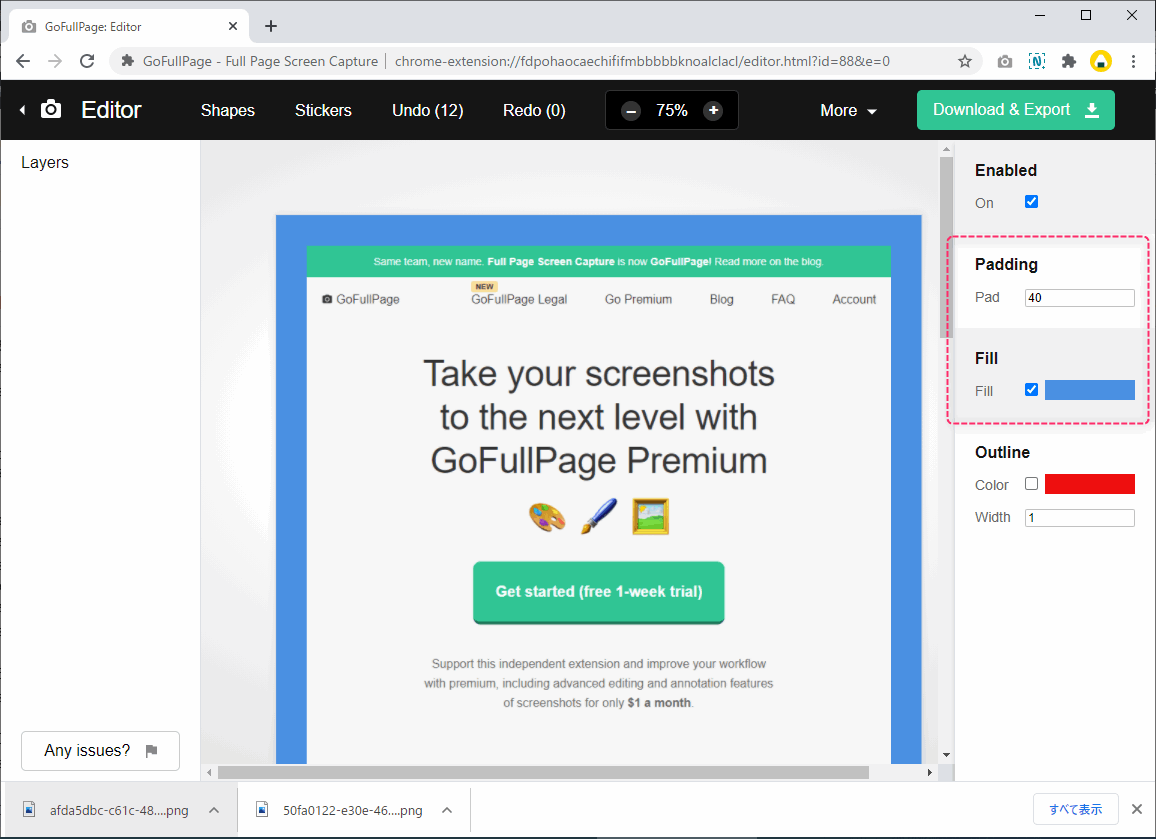Open the blue Fill color swatch
This screenshot has width=1156, height=839.
(1090, 390)
